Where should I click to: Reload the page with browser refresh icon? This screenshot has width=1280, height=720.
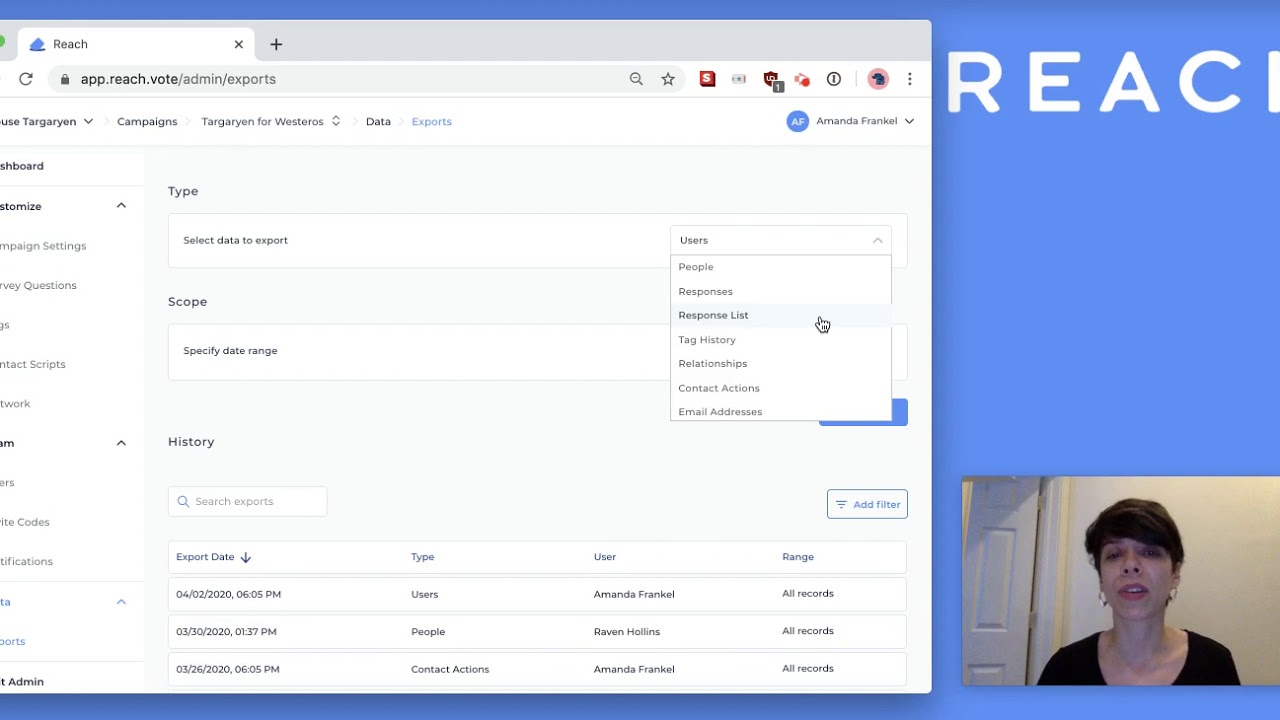(26, 79)
